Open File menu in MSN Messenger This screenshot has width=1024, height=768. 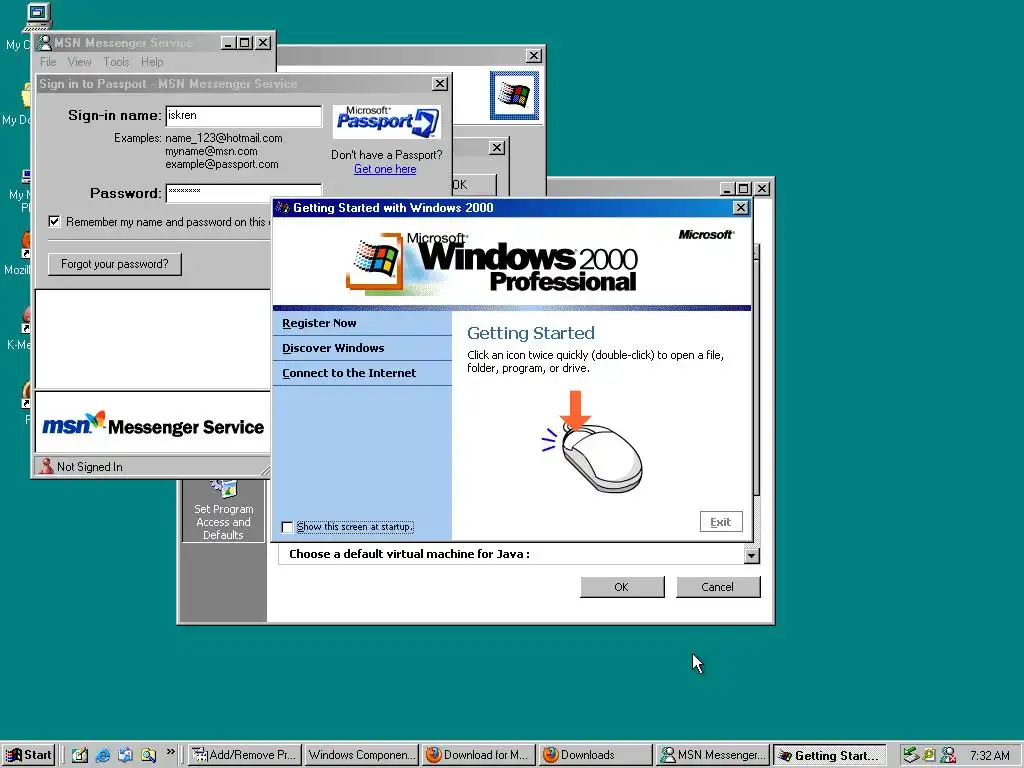click(x=48, y=62)
